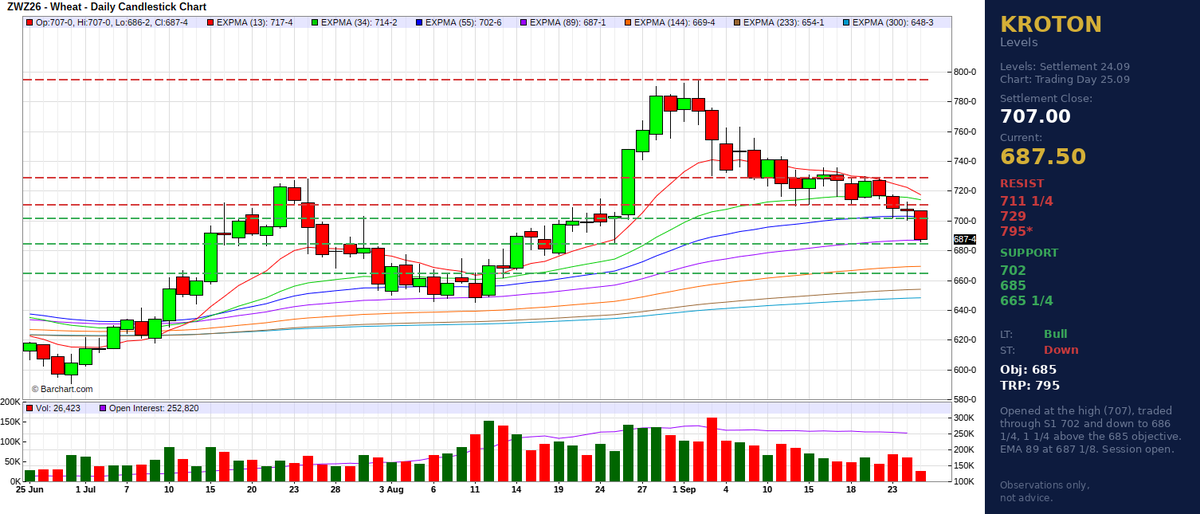The width and height of the screenshot is (1200, 514).
Task: Click the 1 Jul date label
Action: (x=84, y=491)
